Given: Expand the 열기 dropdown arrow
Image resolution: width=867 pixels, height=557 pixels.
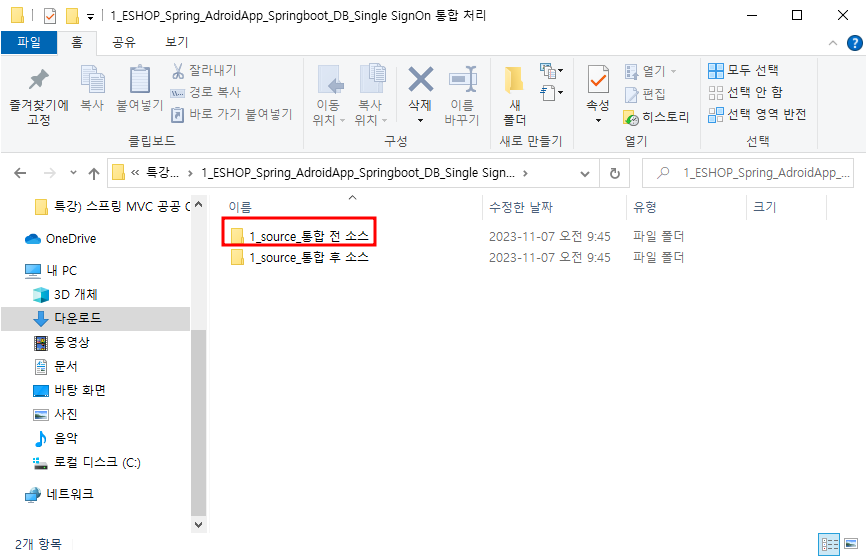Looking at the screenshot, I should click(673, 71).
